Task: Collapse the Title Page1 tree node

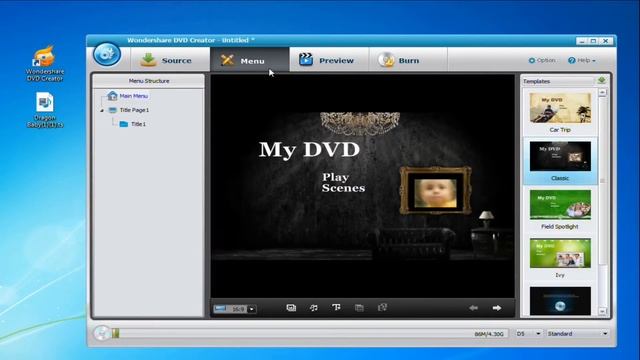Action: (102, 110)
